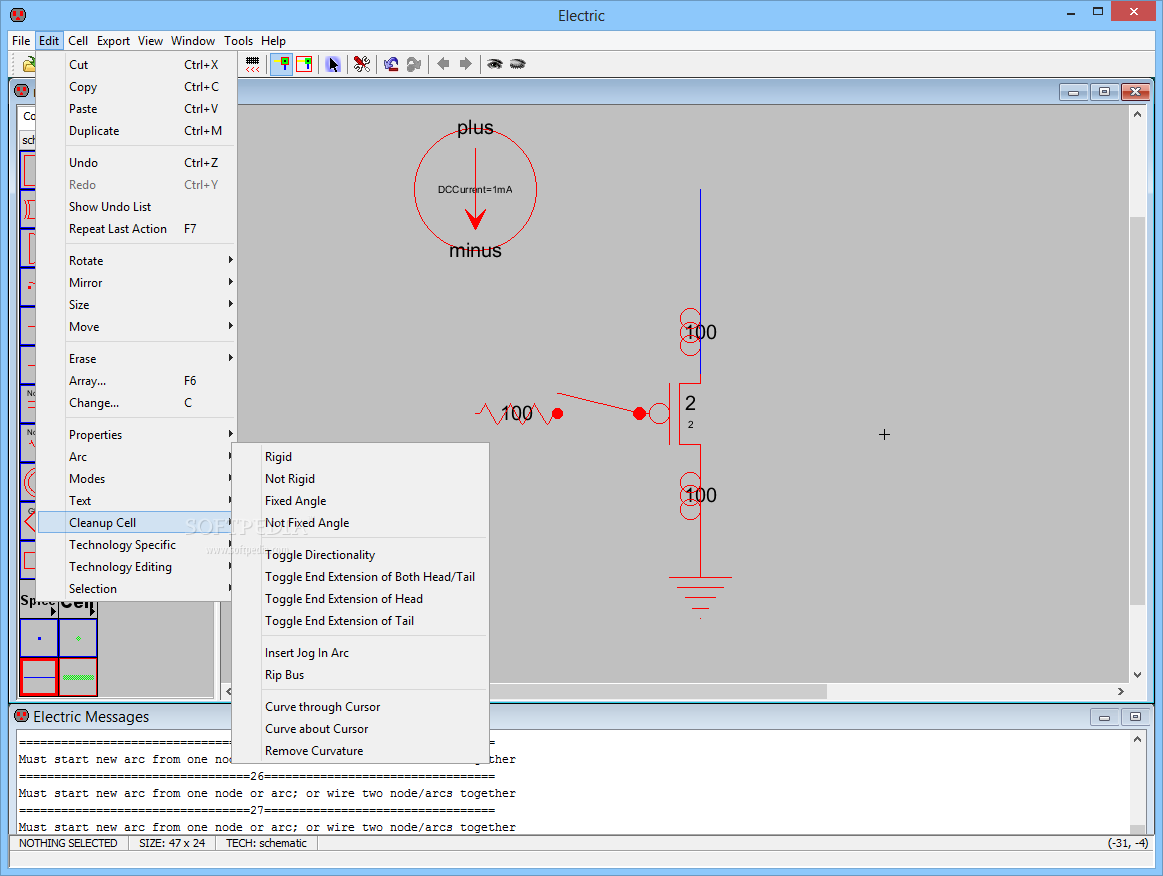
Task: Select the click/zoom/wire mode icon
Action: click(x=282, y=65)
